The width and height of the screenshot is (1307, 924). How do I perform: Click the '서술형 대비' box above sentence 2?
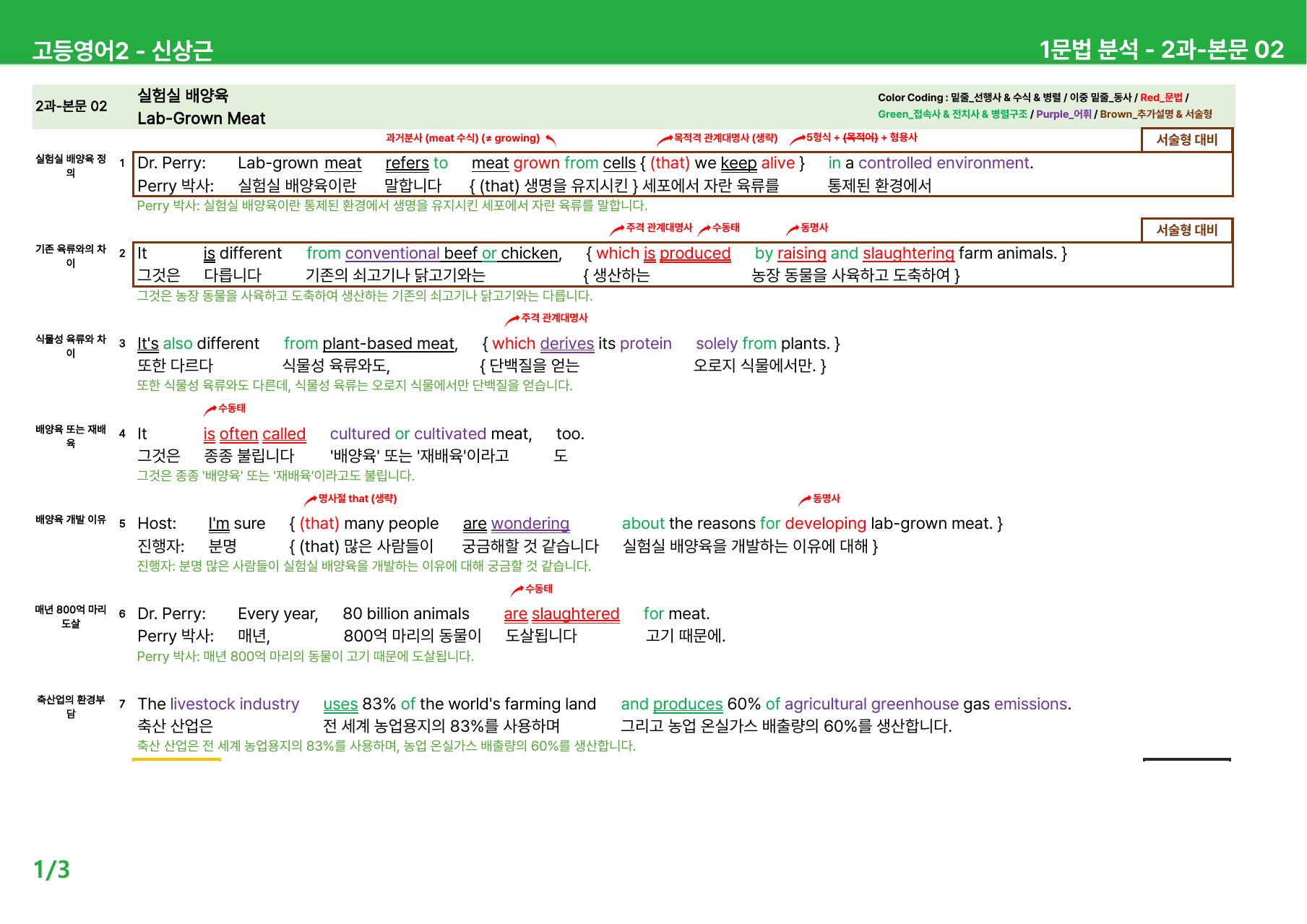pyautogui.click(x=1187, y=230)
